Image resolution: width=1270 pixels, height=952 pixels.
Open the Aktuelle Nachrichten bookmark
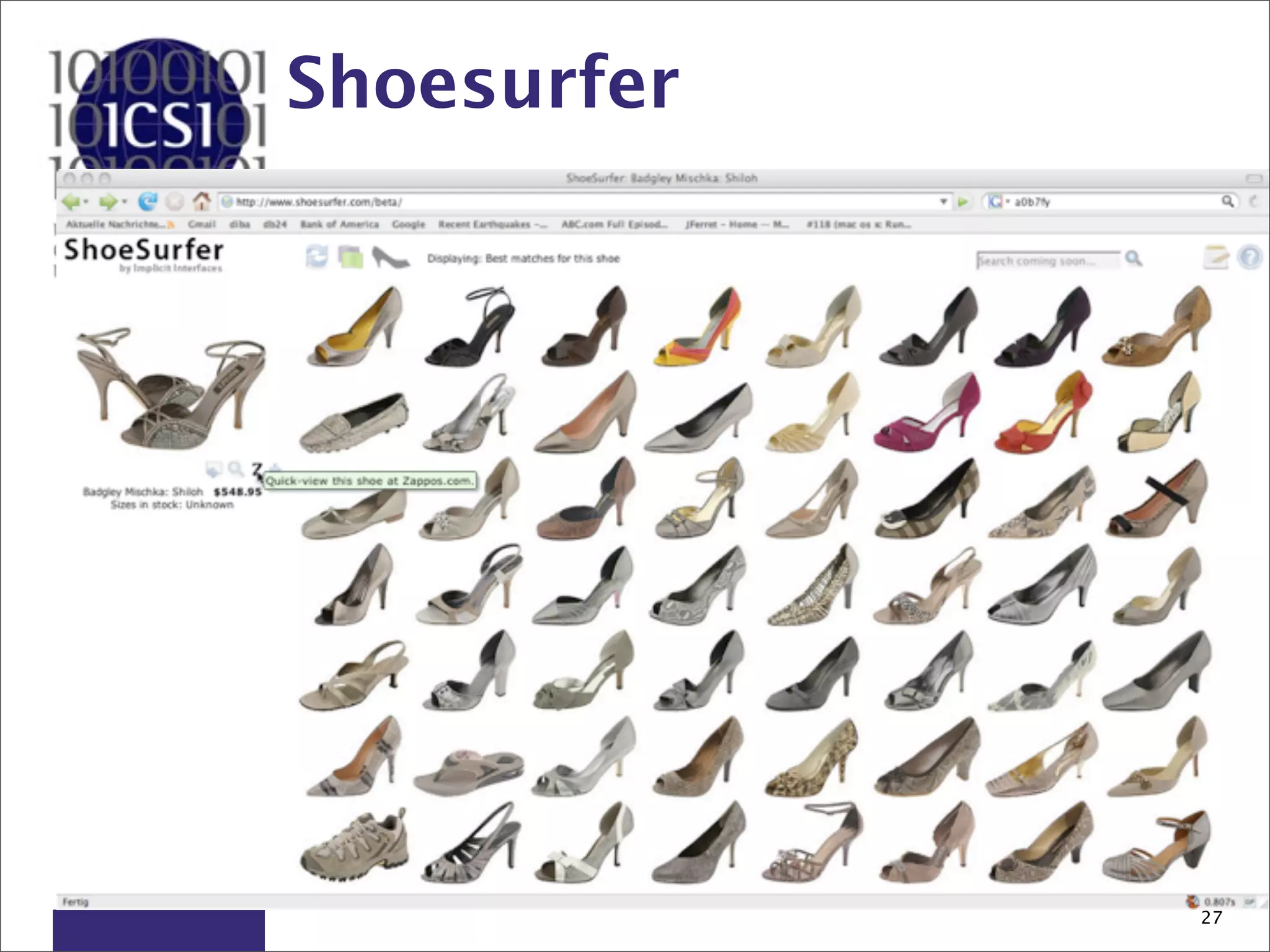click(x=121, y=224)
